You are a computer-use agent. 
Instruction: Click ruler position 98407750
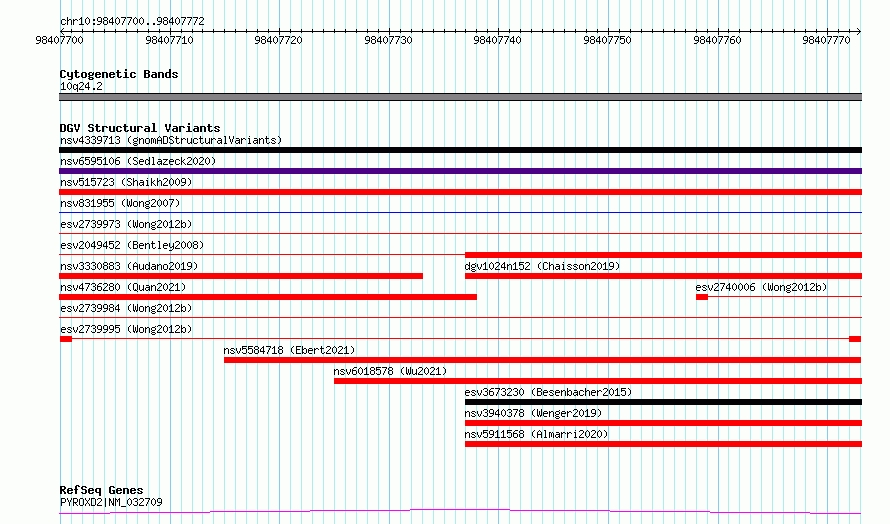pyautogui.click(x=607, y=40)
